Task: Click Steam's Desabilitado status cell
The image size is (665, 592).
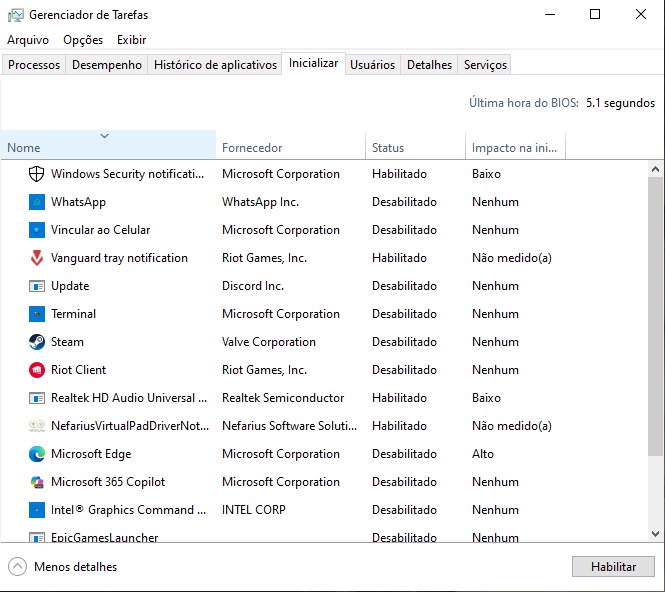Action: 404,342
